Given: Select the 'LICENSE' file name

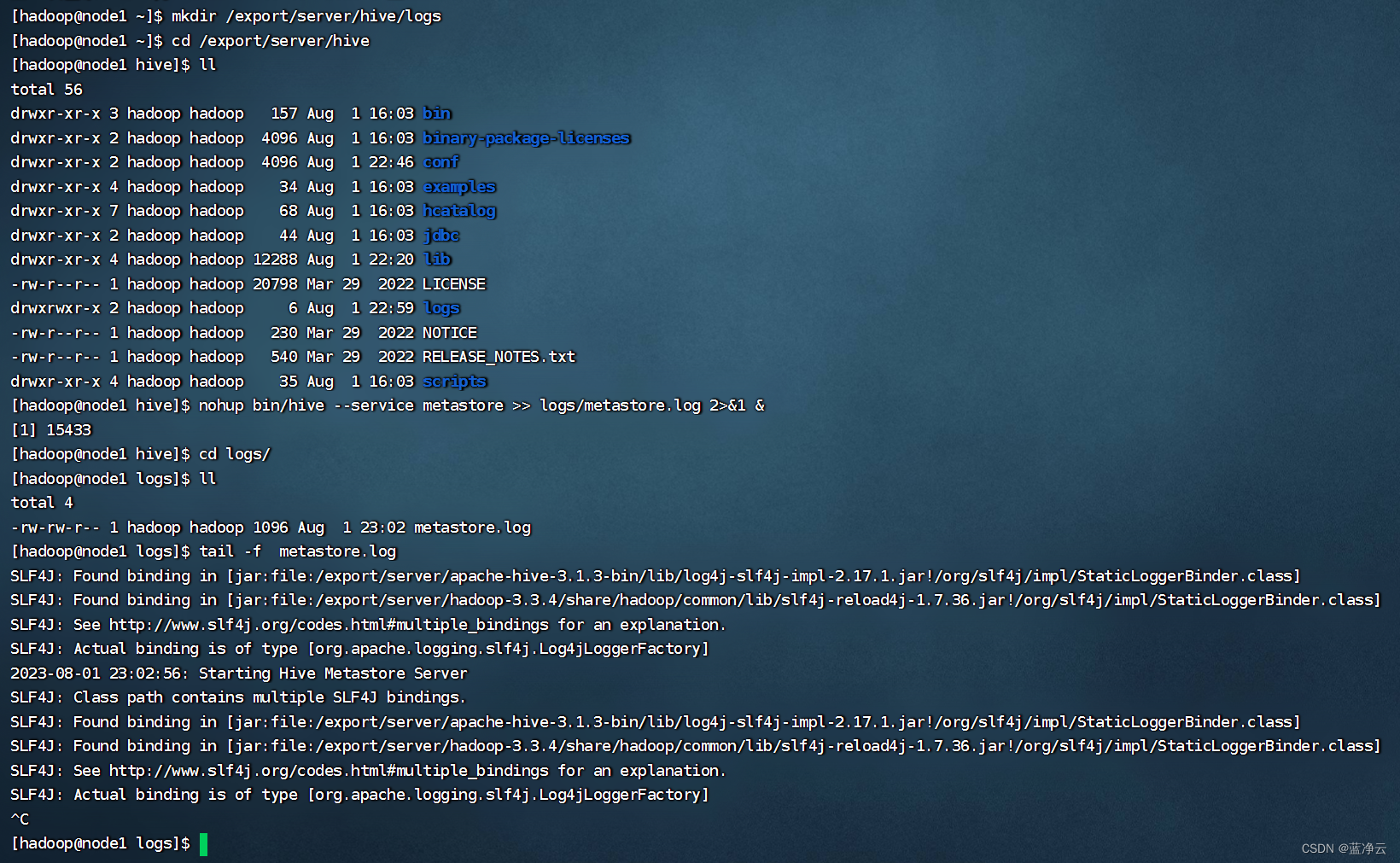Looking at the screenshot, I should 454,284.
